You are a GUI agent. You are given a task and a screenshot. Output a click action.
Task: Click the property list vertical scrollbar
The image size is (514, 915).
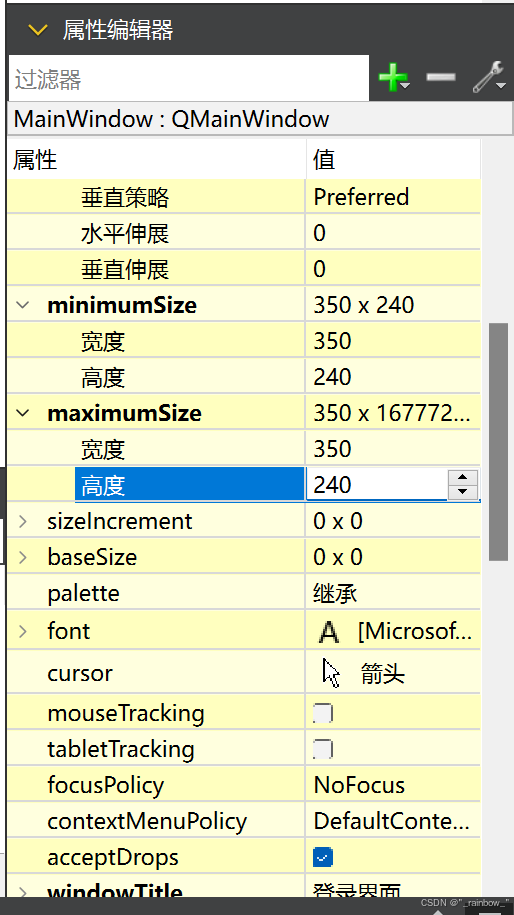click(x=498, y=442)
